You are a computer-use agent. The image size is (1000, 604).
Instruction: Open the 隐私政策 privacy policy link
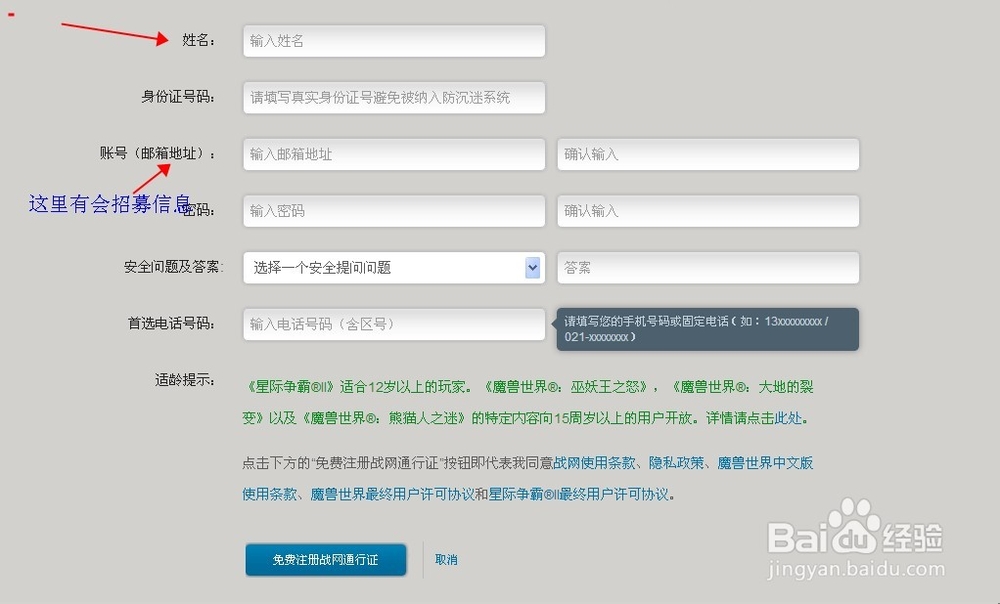[677, 463]
